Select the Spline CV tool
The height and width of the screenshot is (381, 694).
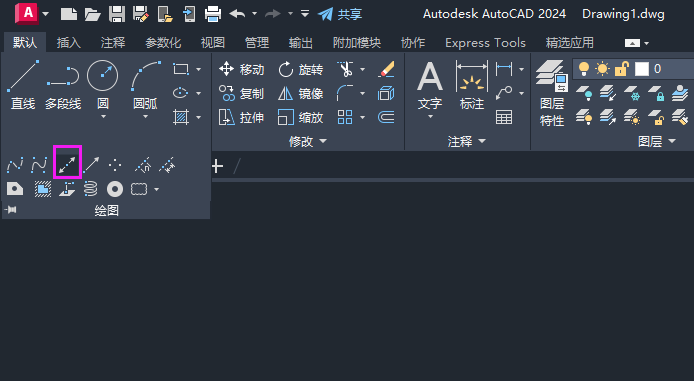[x=39, y=165]
